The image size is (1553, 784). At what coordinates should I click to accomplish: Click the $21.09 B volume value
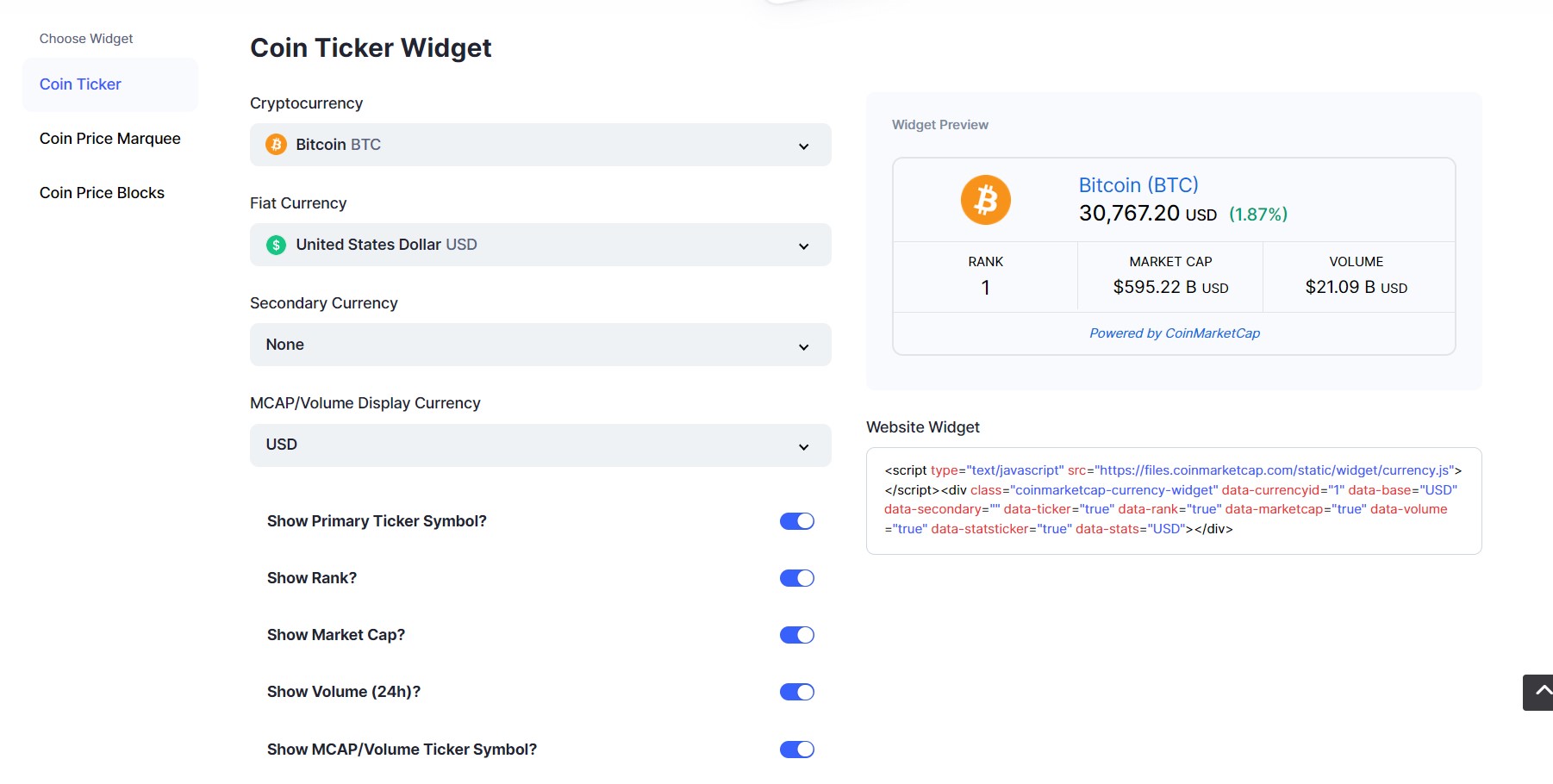1357,287
